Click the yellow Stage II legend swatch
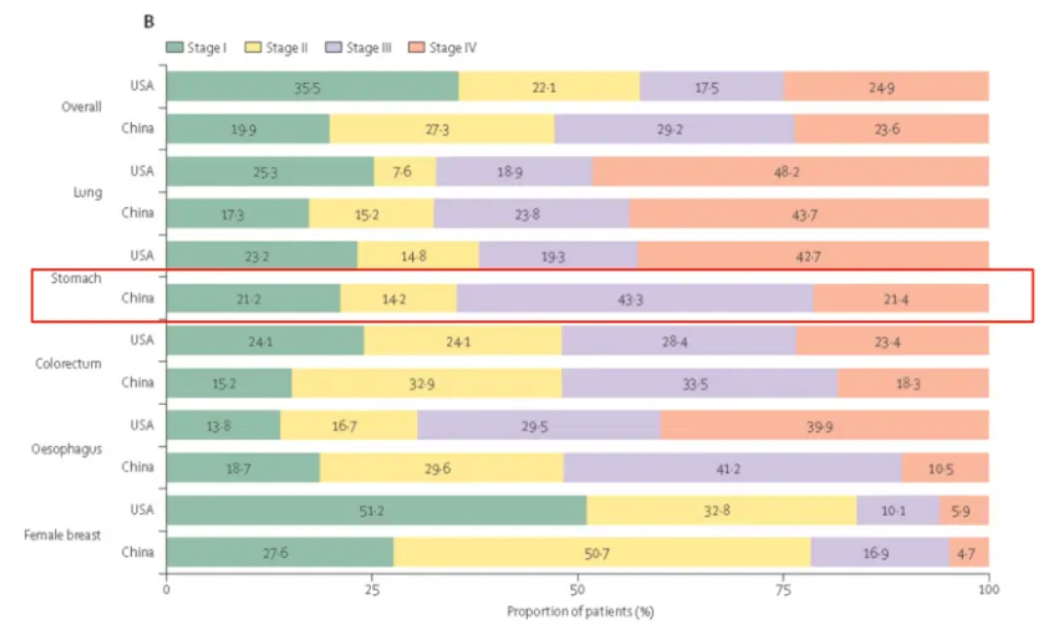The image size is (1047, 630). pyautogui.click(x=255, y=47)
